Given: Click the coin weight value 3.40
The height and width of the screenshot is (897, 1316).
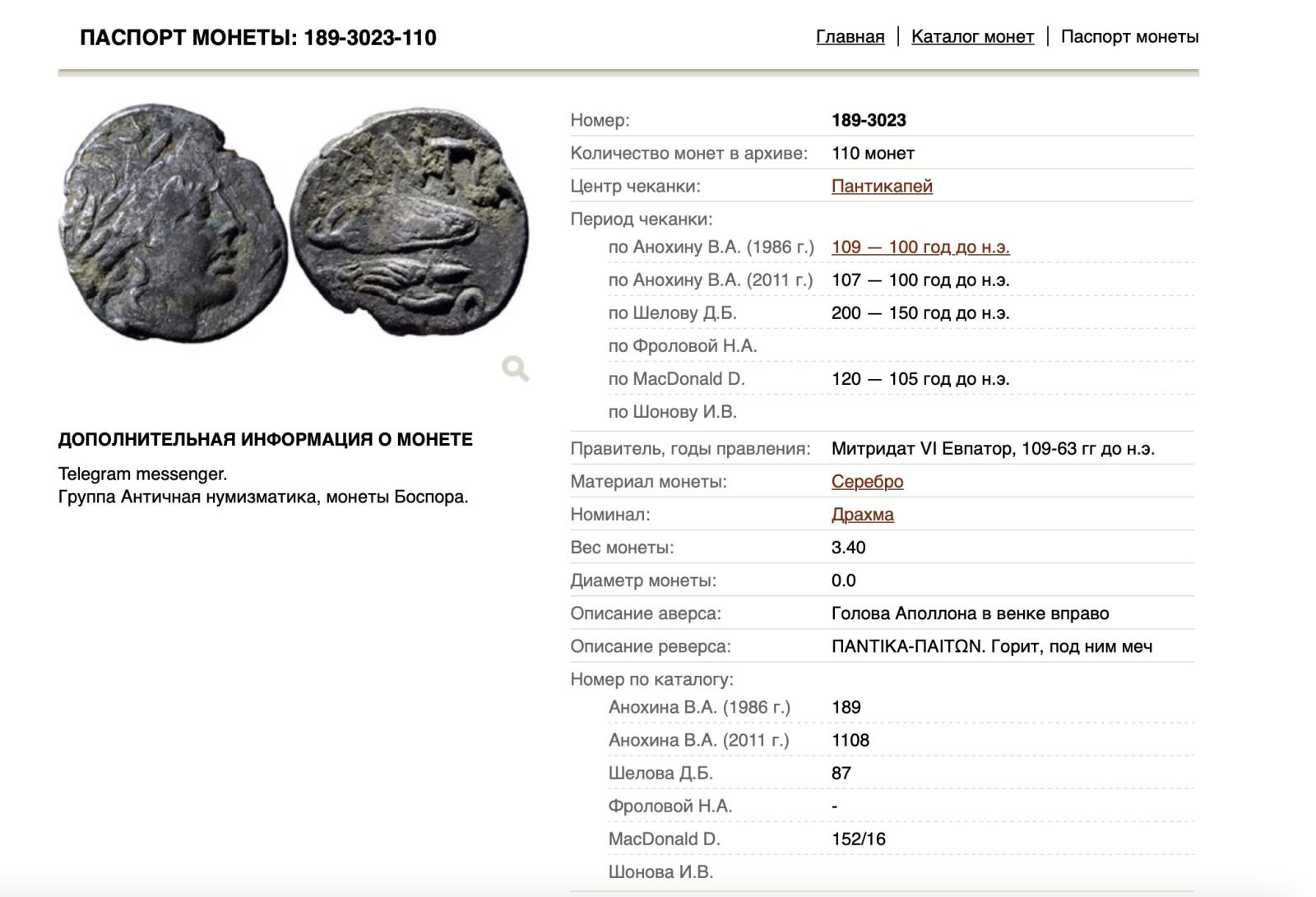Looking at the screenshot, I should pyautogui.click(x=848, y=548).
